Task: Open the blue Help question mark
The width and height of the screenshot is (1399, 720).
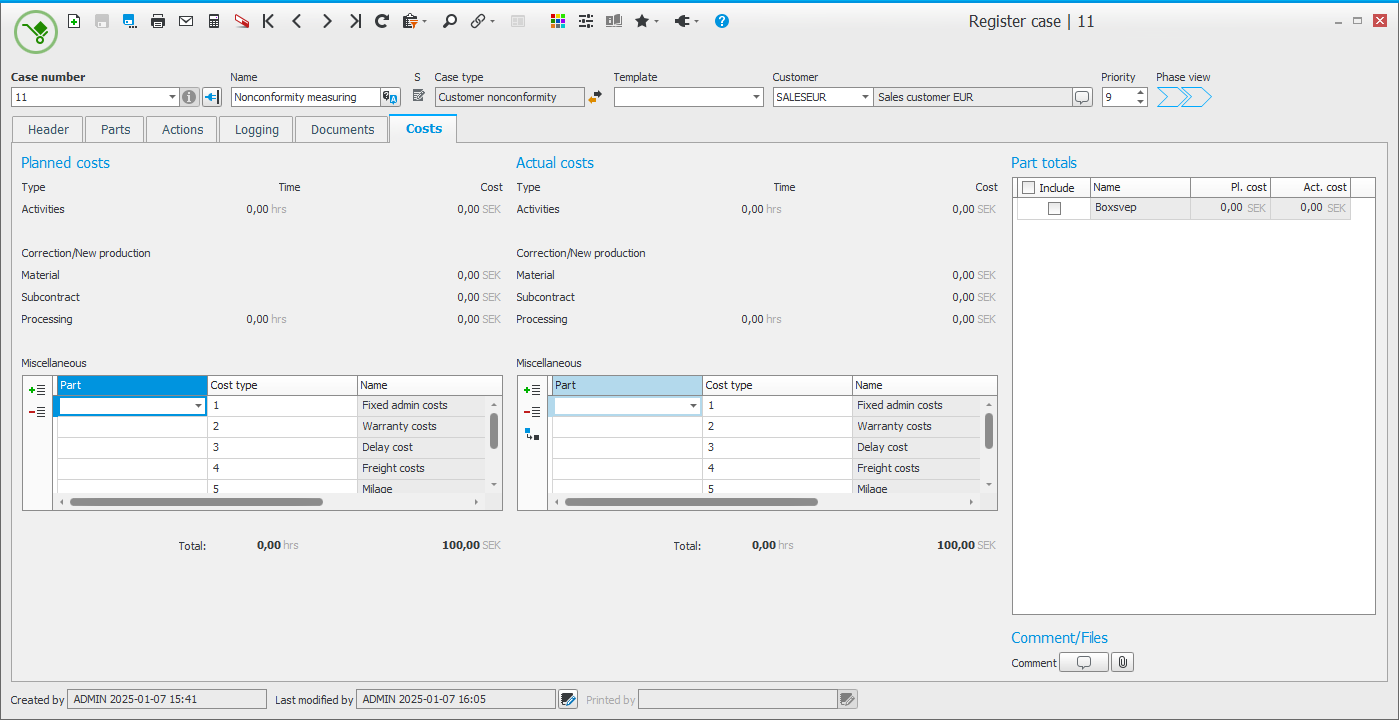Action: point(722,21)
